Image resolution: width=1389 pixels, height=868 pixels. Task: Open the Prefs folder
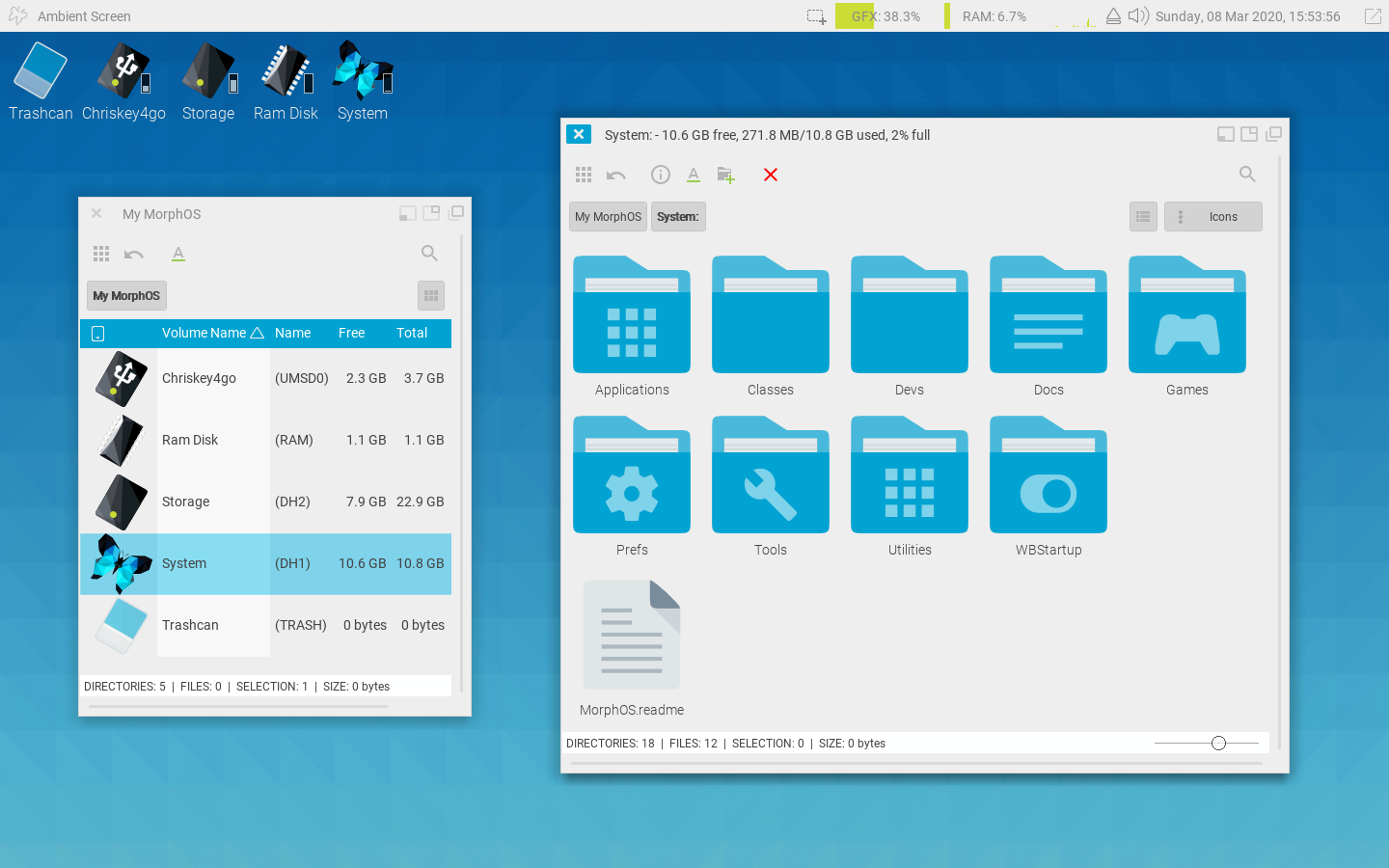click(632, 485)
